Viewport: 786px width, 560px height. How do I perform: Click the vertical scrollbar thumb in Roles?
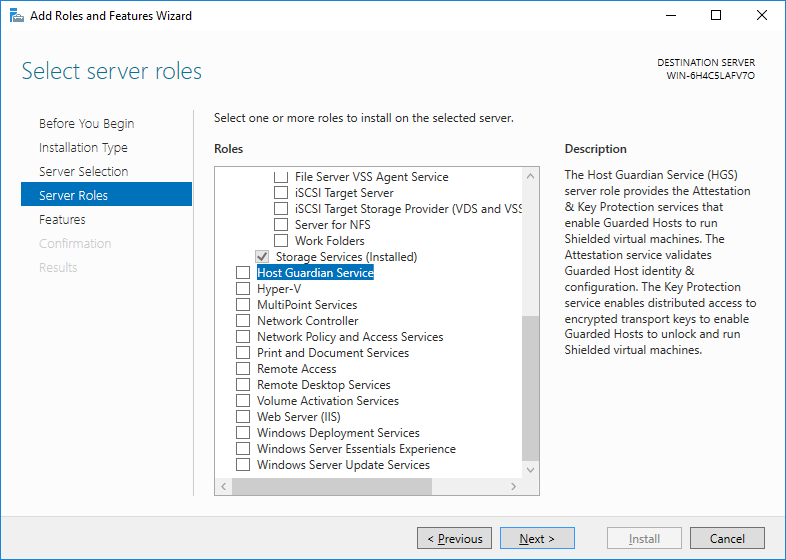pos(530,388)
